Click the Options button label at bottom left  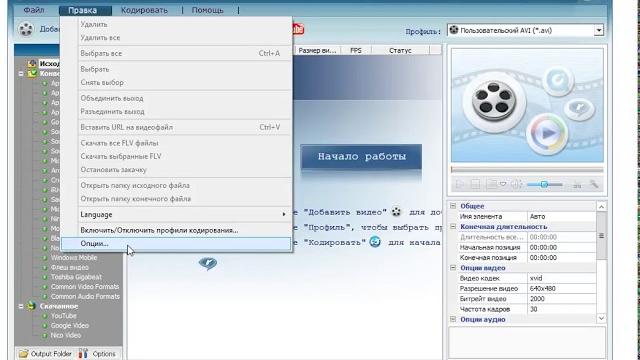pos(104,354)
